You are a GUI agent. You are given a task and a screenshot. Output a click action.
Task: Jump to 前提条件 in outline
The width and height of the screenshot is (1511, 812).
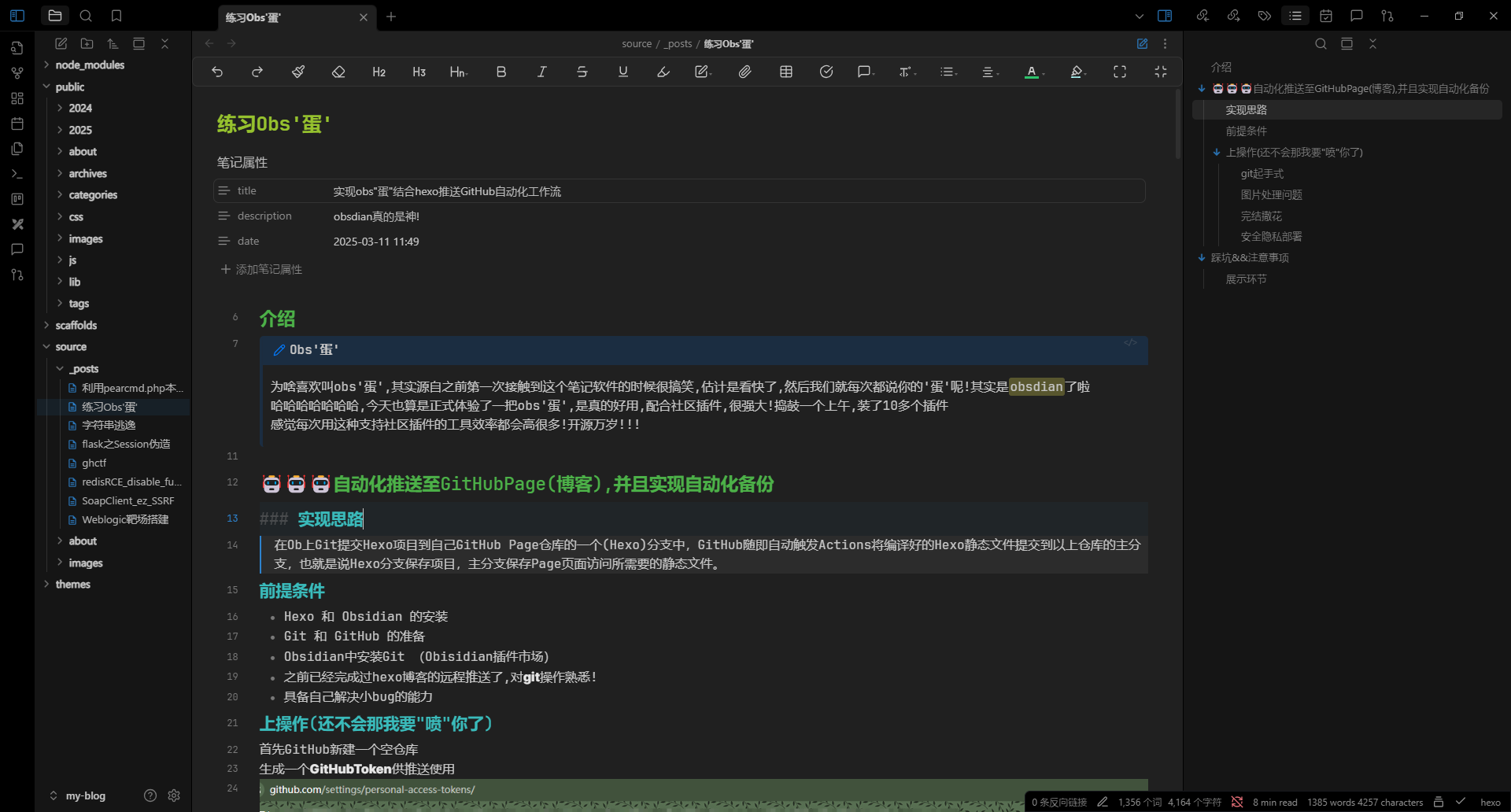click(x=1246, y=131)
